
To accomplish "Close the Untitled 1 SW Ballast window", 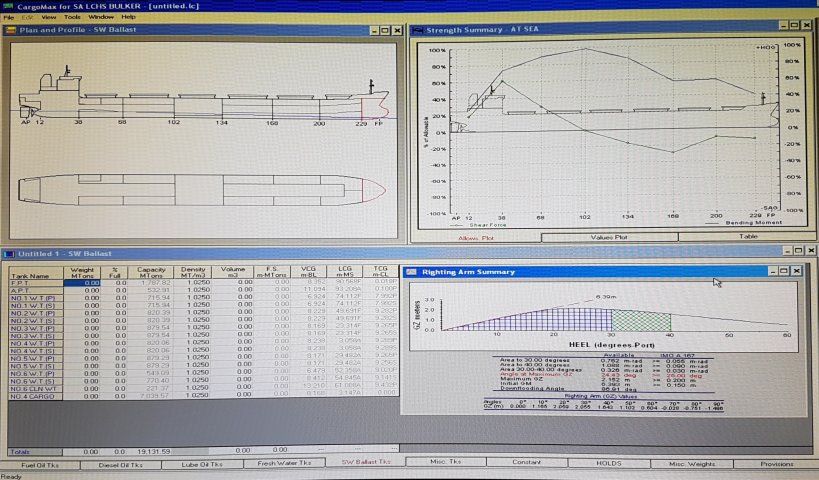I will 811,251.
